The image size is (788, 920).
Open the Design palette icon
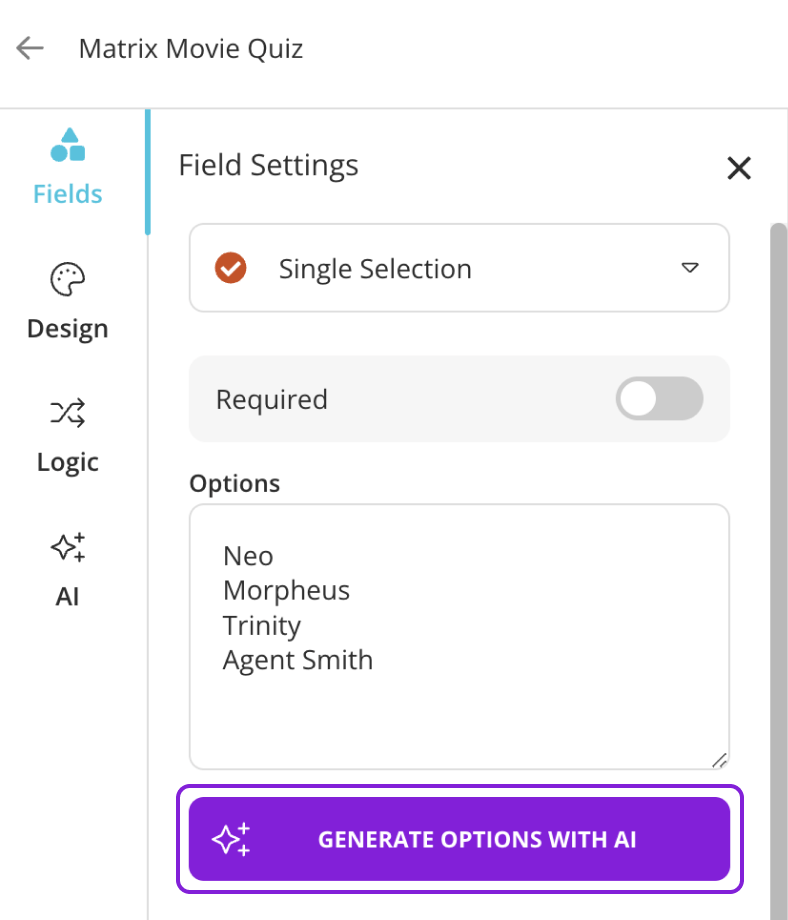point(68,280)
